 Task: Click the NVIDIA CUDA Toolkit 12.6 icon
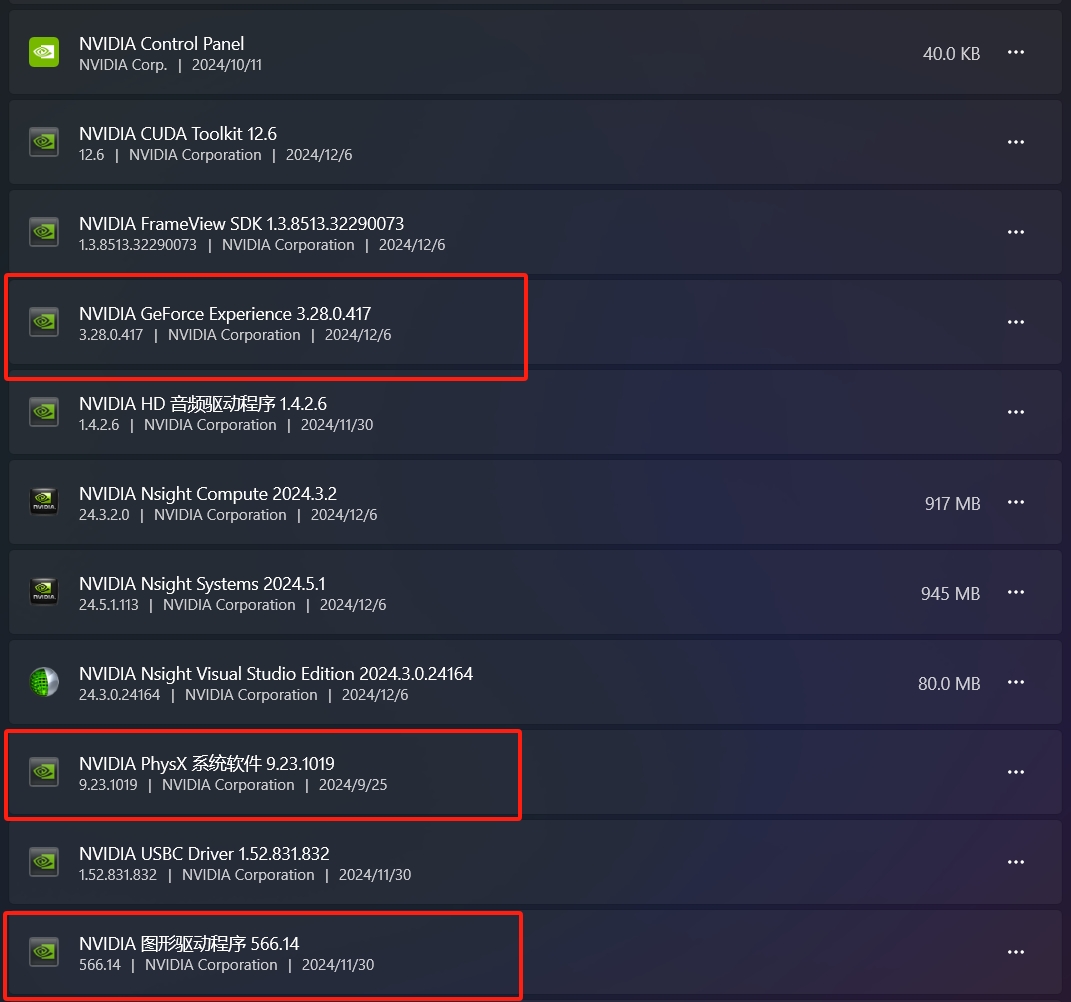click(44, 142)
